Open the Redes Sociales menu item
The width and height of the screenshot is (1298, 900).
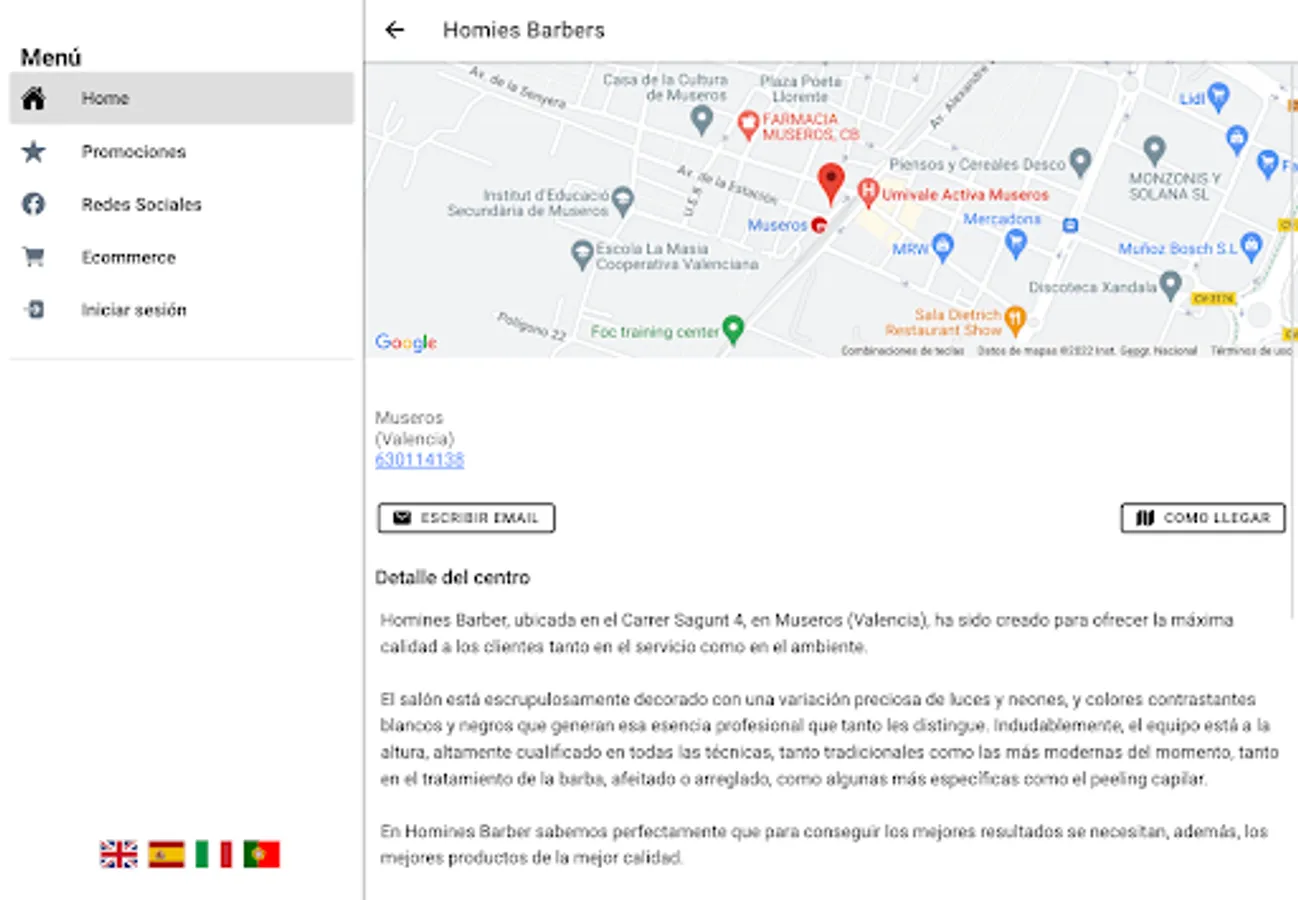pos(182,204)
